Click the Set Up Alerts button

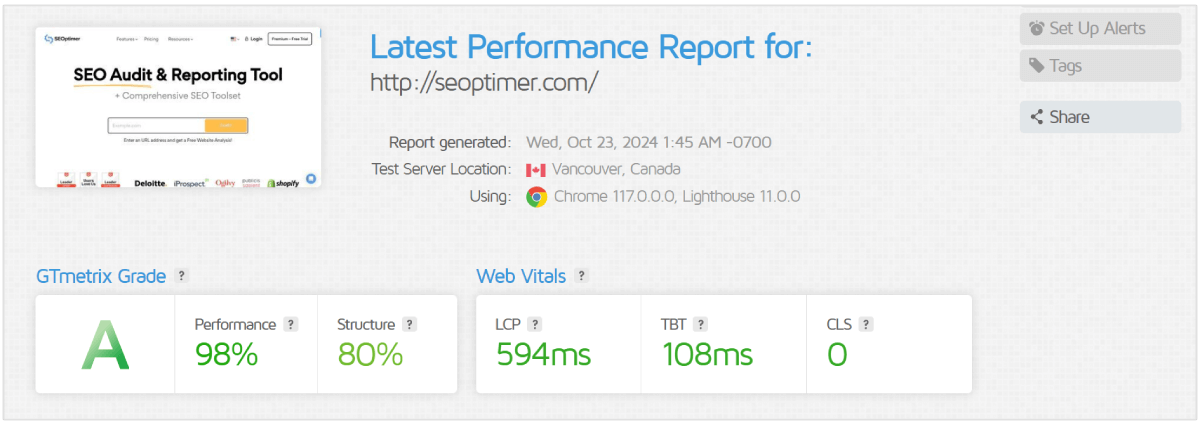1100,28
